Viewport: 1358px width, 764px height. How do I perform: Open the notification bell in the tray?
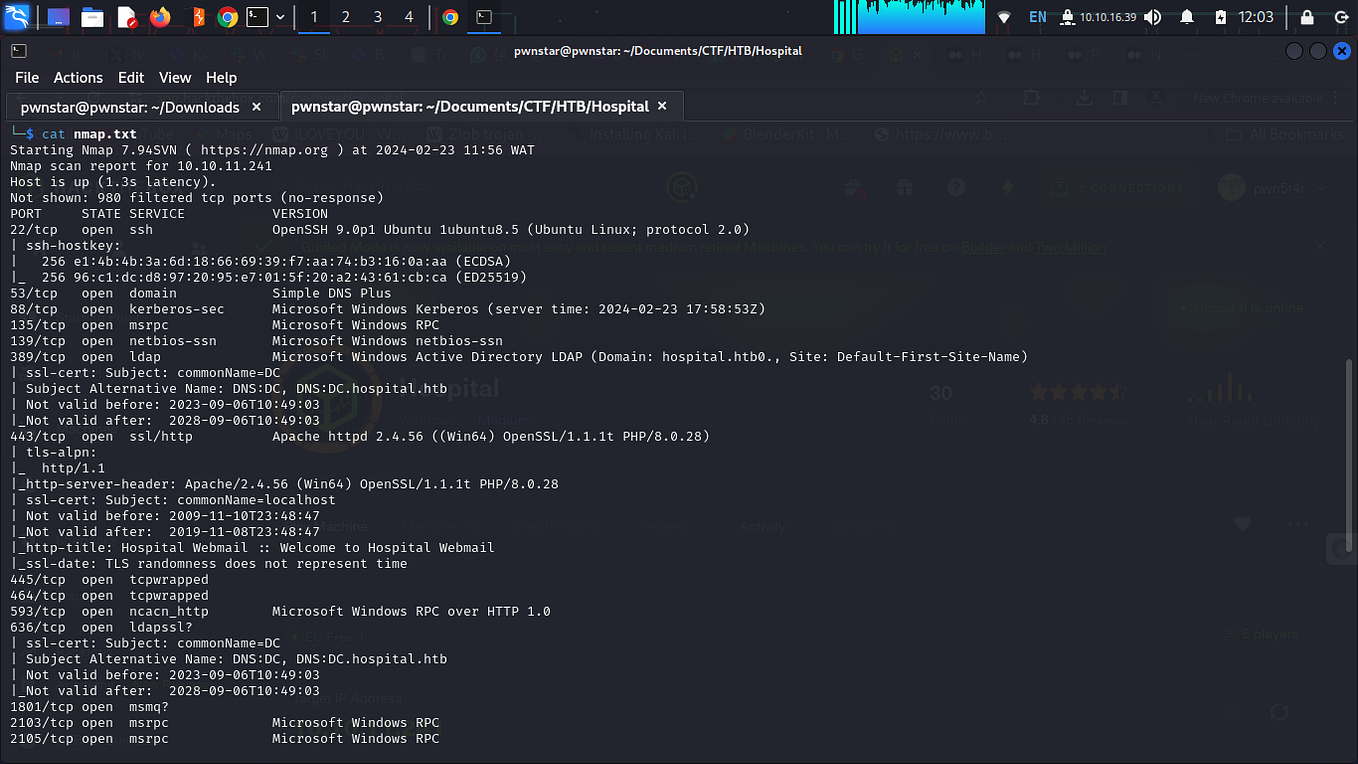click(1188, 17)
